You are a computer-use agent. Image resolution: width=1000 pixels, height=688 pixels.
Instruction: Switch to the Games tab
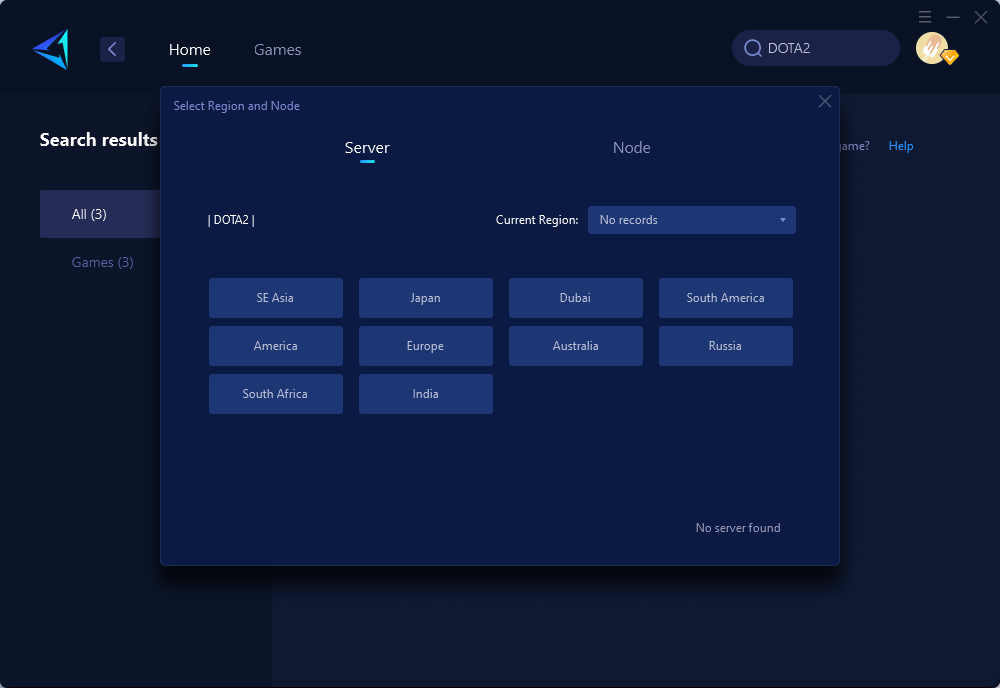tap(277, 50)
